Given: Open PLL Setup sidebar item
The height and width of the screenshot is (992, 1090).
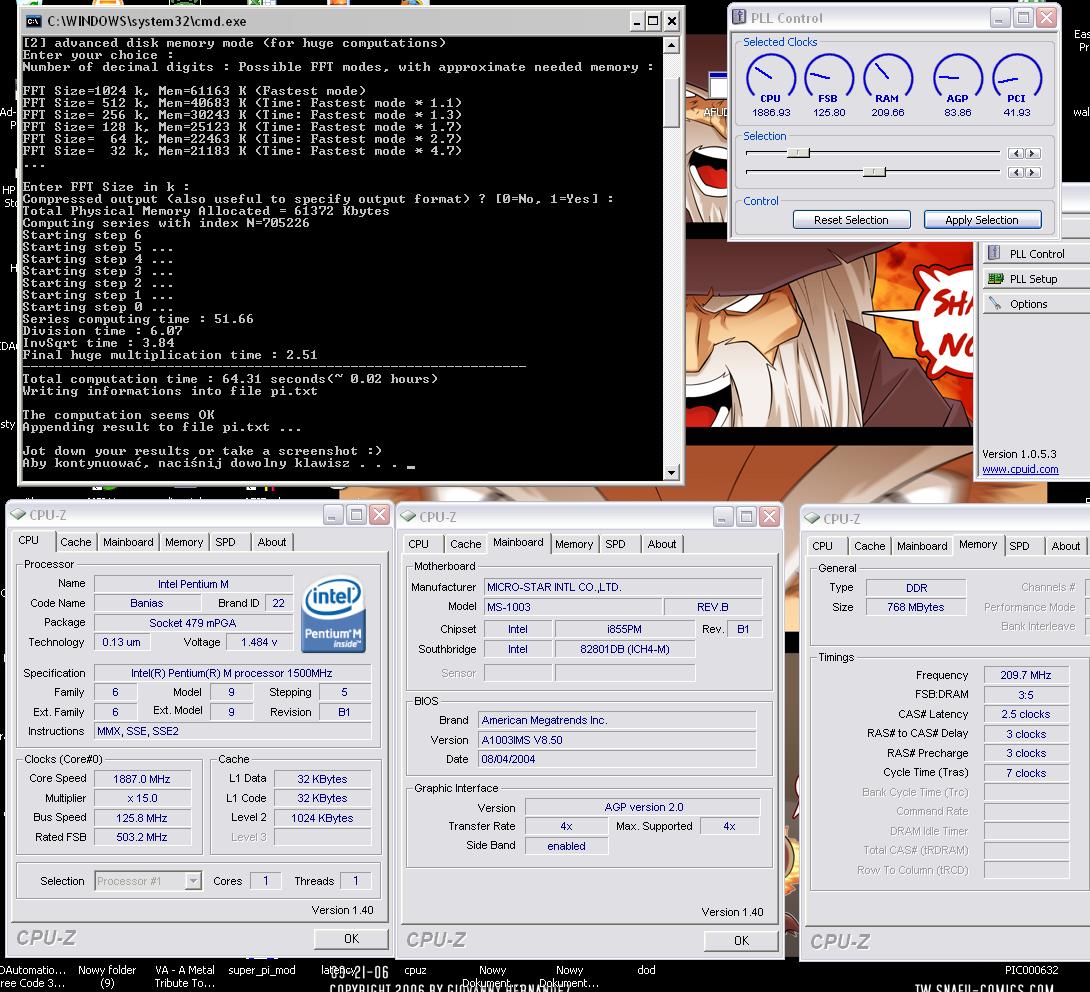Looking at the screenshot, I should tap(1035, 279).
